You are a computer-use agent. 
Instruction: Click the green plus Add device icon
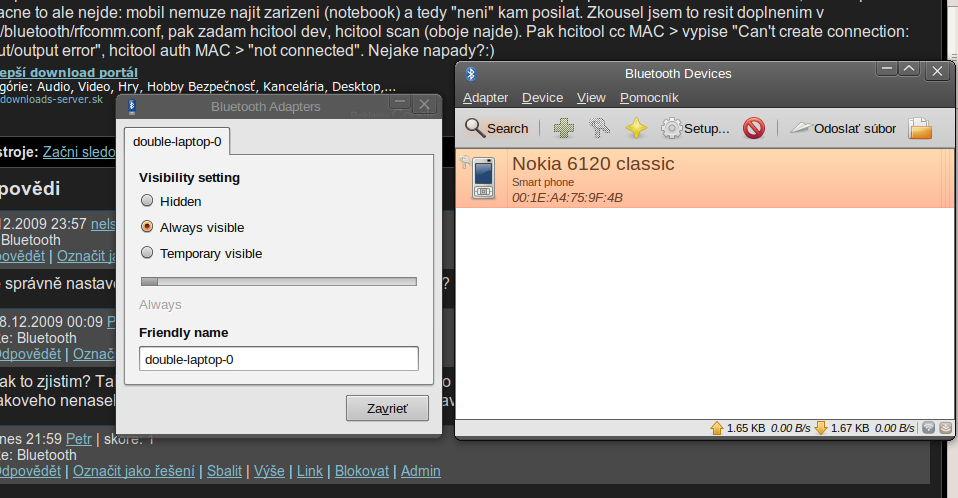(x=563, y=128)
